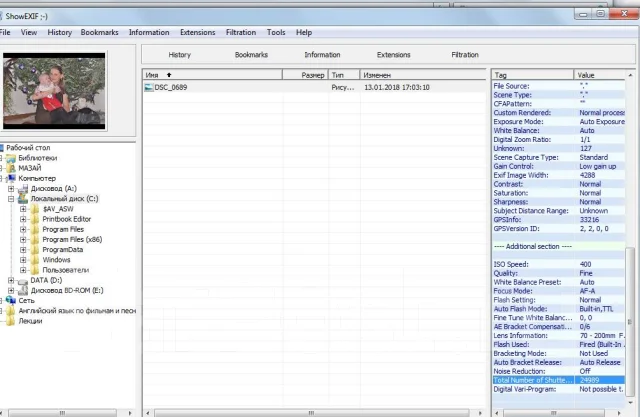Screen dimensions: 640x417
Task: Select the ProgramData folder label
Action: coord(63,250)
